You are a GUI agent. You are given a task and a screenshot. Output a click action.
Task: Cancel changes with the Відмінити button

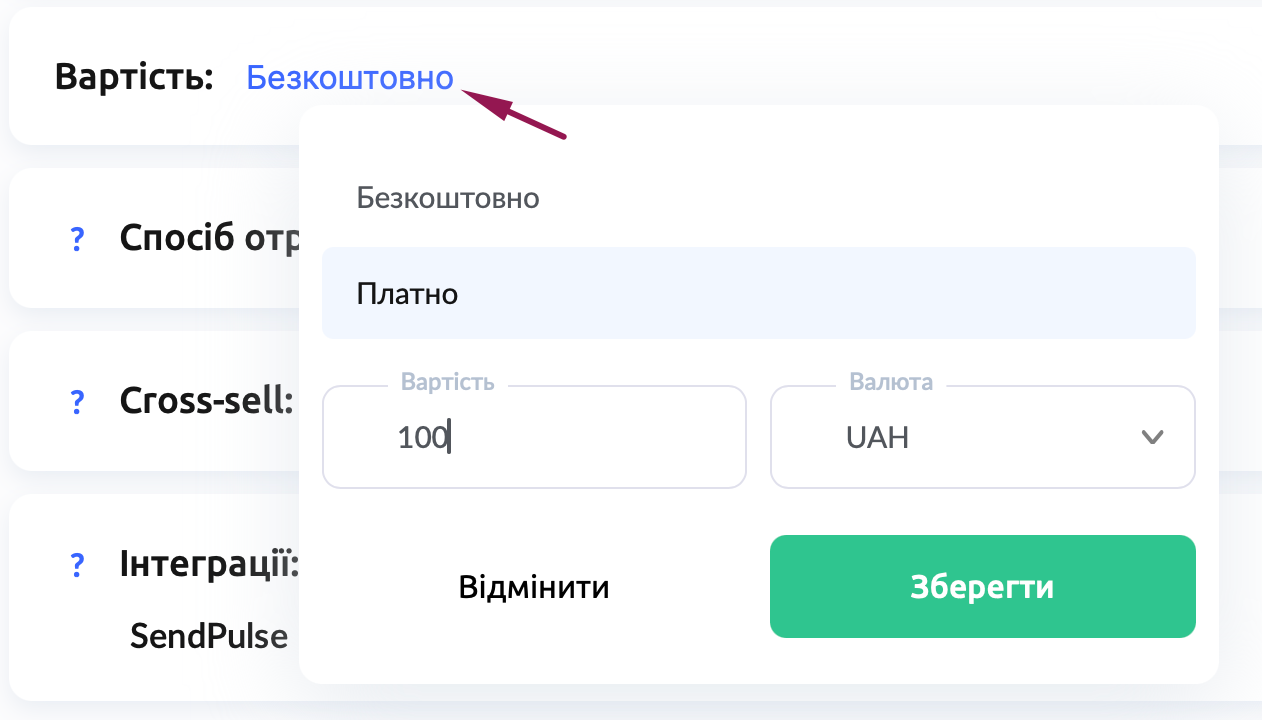click(x=534, y=586)
